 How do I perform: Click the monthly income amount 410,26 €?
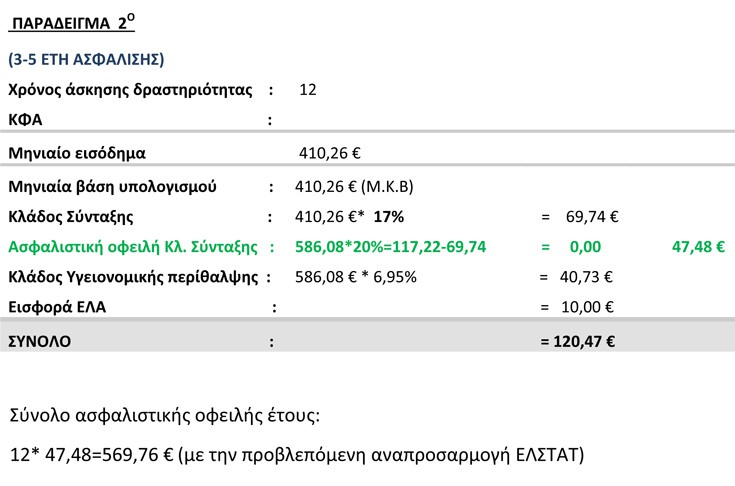coord(330,154)
